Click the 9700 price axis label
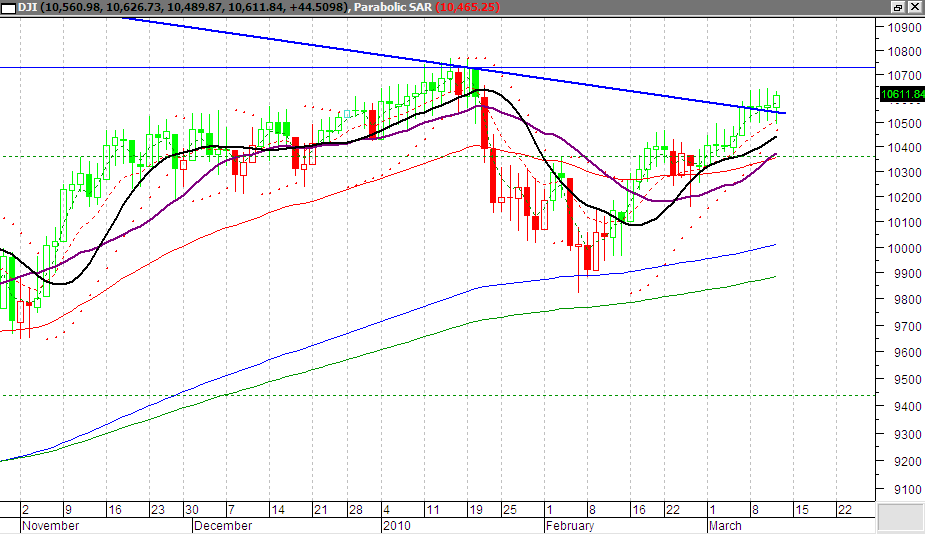The height and width of the screenshot is (534, 925). point(907,326)
